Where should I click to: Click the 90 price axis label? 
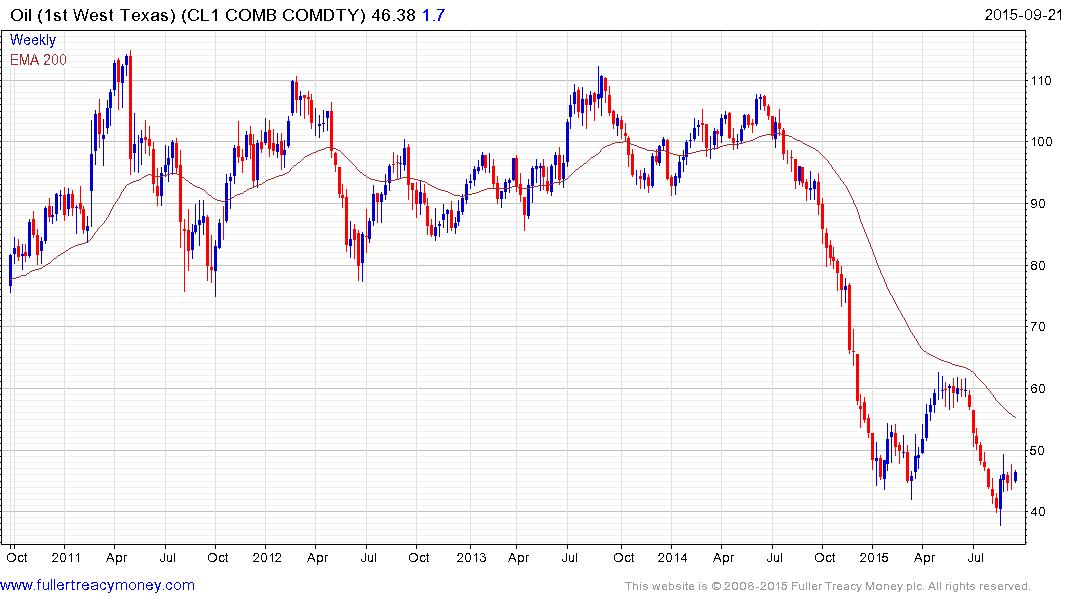(x=1038, y=204)
